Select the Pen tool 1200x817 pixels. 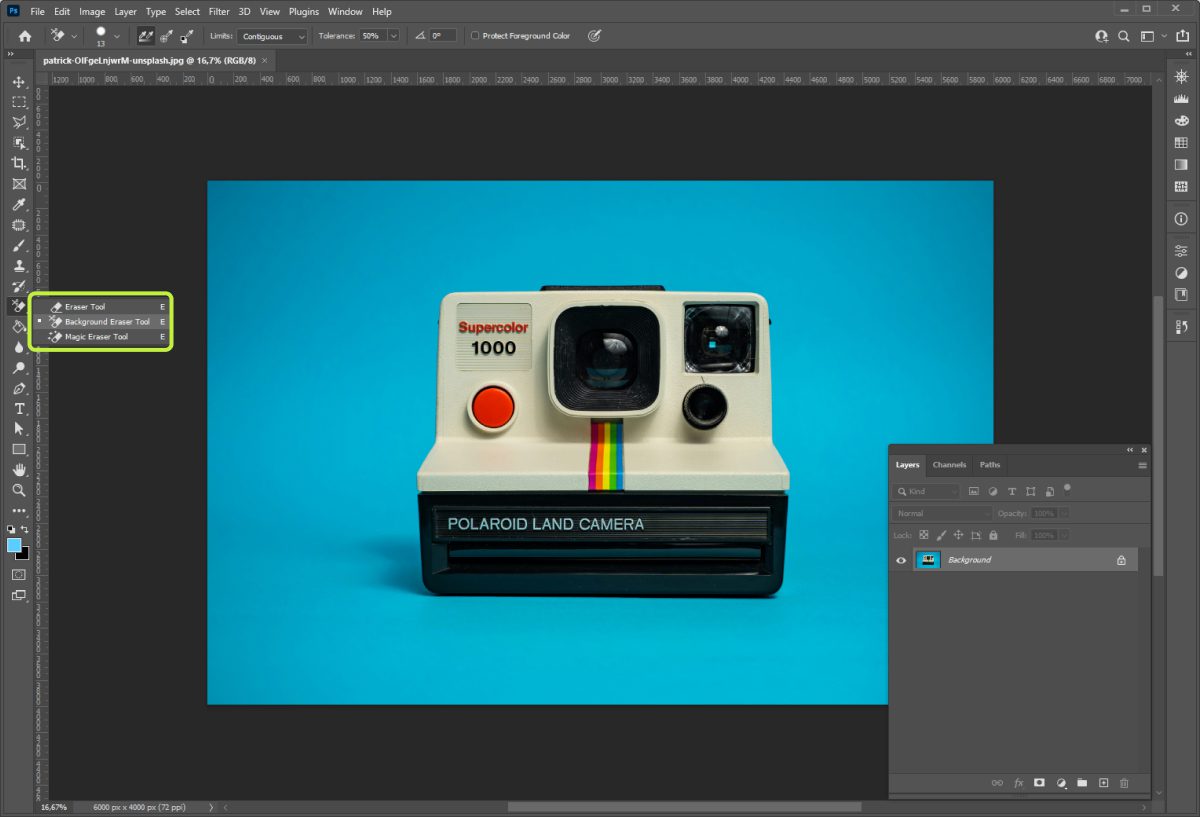coord(19,389)
